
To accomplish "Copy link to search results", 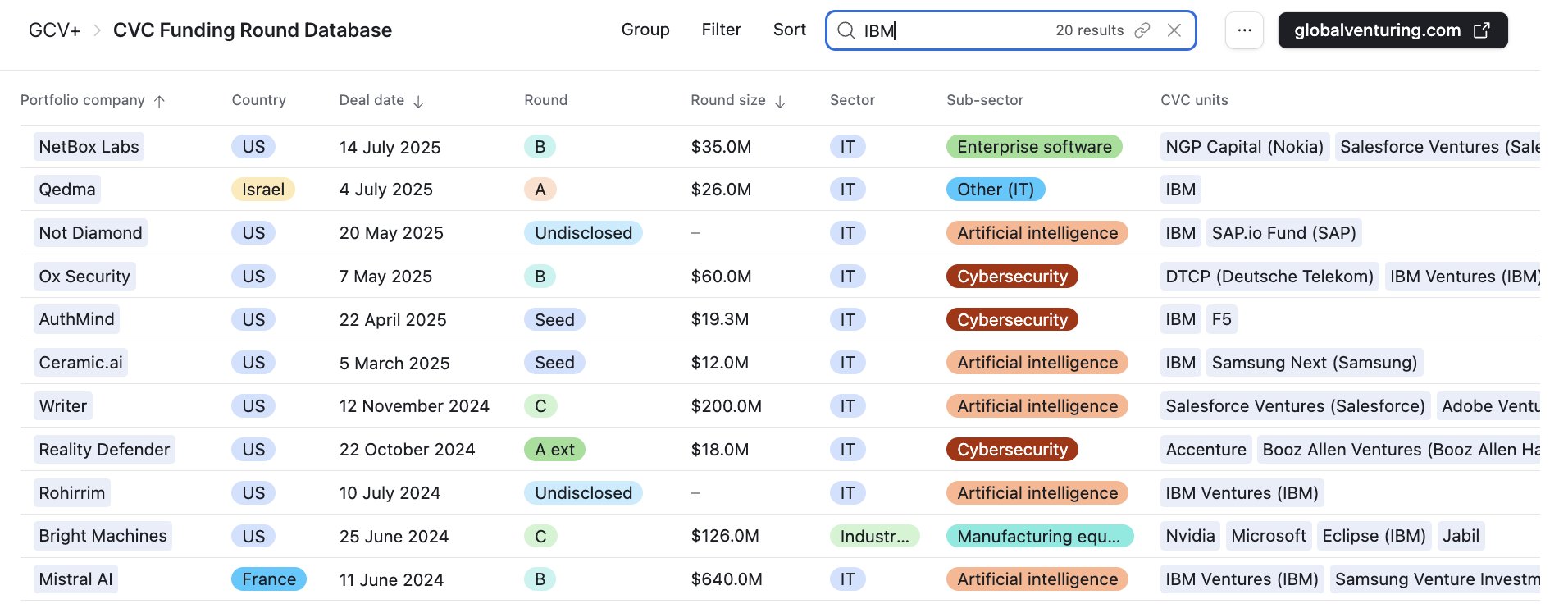I will [1142, 30].
